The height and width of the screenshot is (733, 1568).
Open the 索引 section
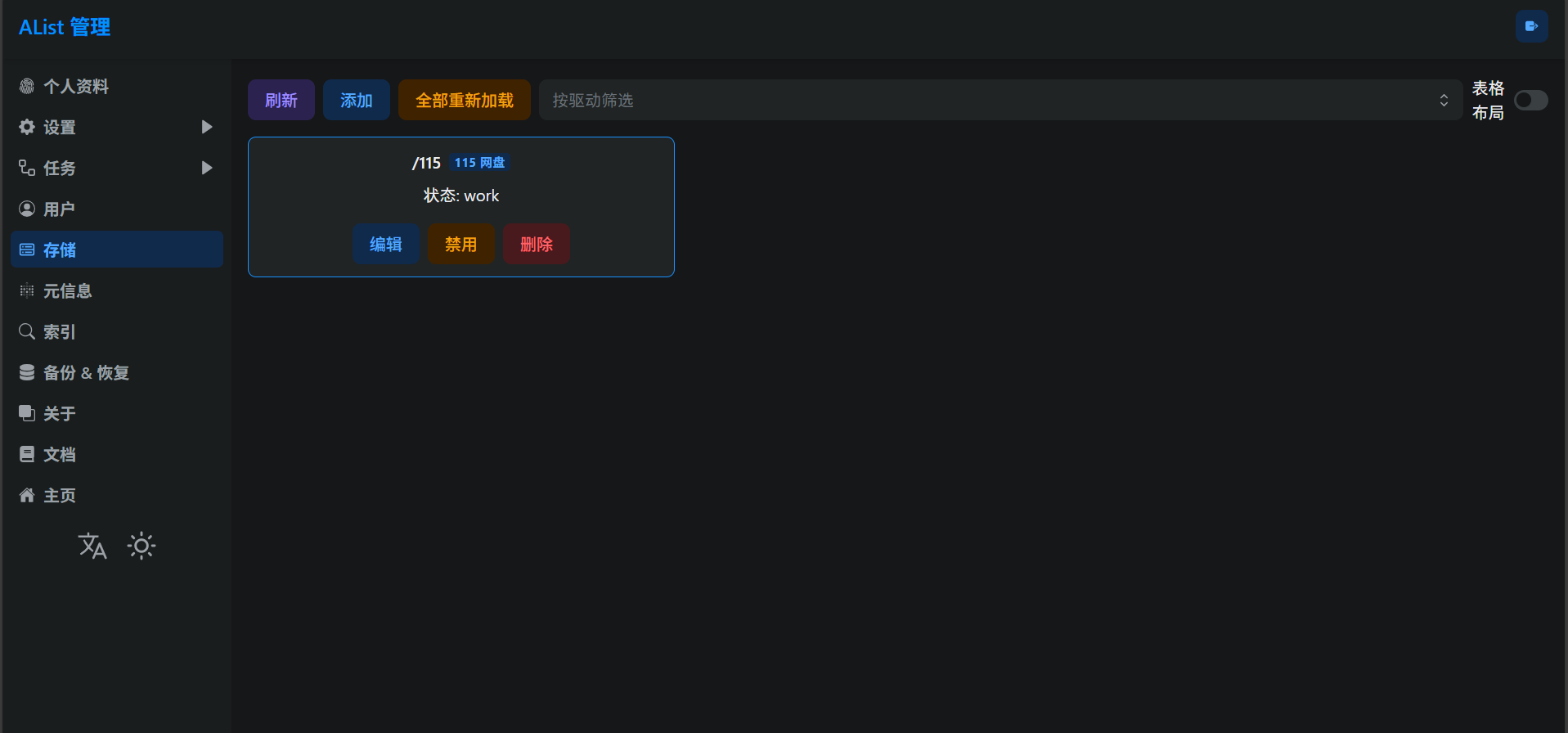117,331
